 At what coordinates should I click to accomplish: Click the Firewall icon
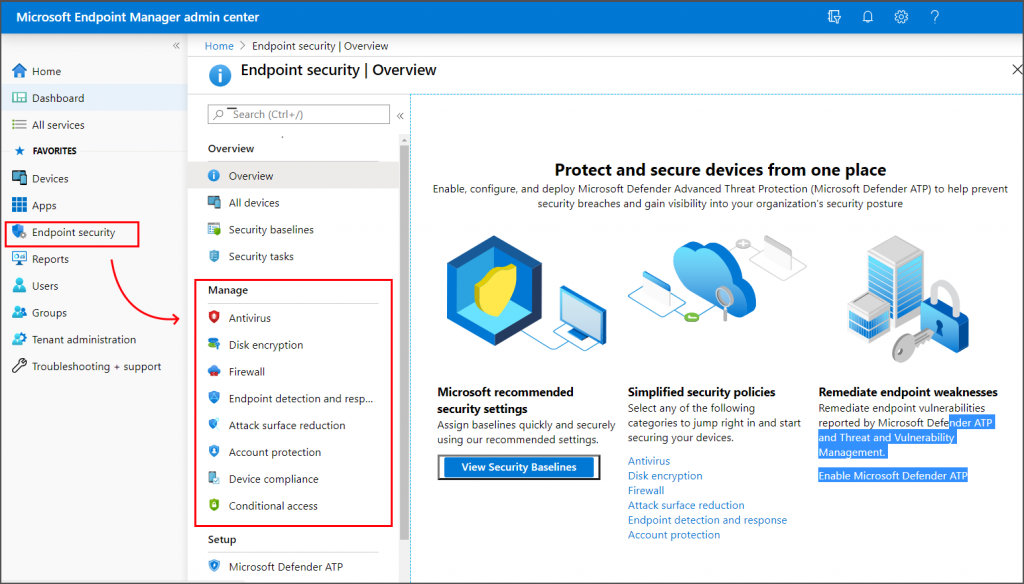tap(214, 371)
